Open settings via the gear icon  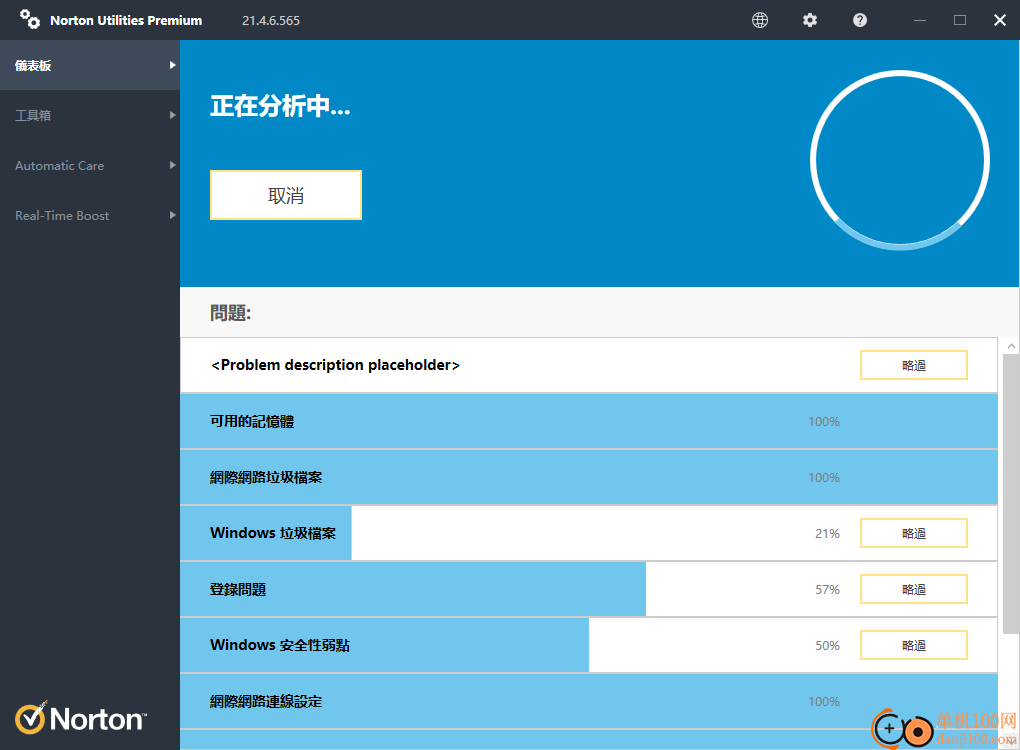[x=810, y=20]
